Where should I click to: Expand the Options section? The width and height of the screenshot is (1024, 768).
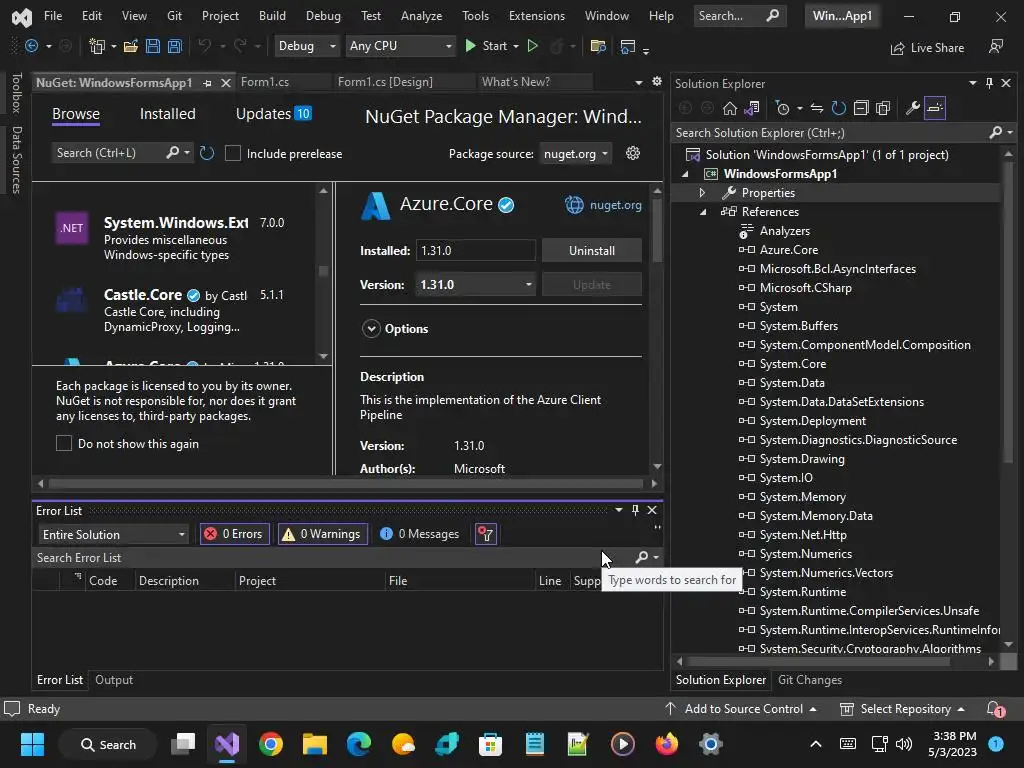click(x=371, y=328)
